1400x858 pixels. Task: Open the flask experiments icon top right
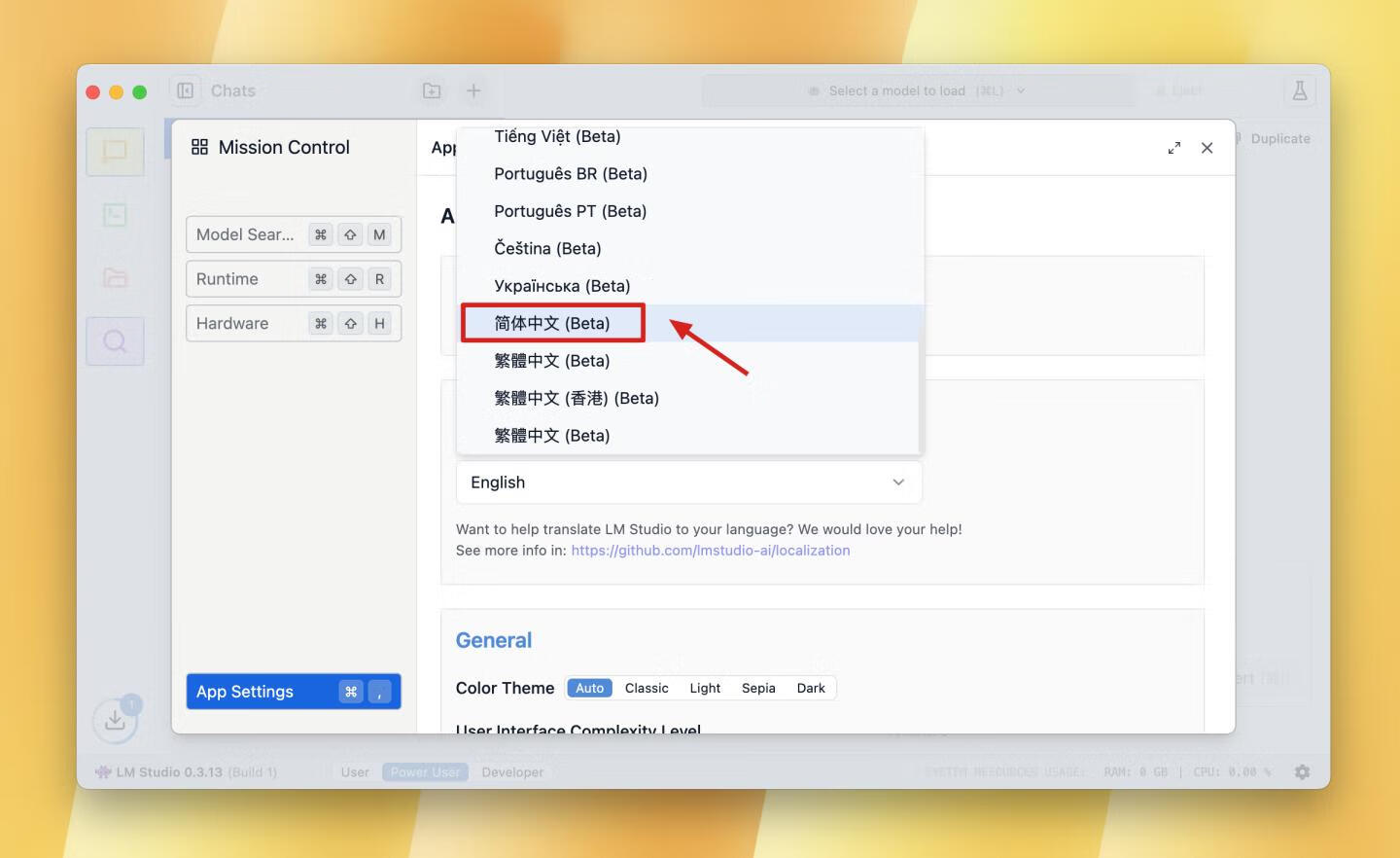coord(1300,90)
